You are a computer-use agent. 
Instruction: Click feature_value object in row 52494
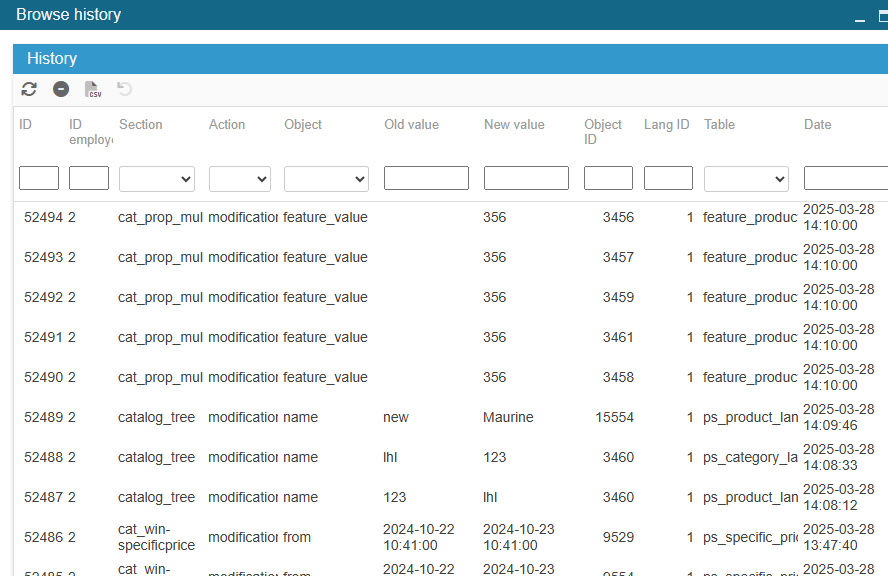point(325,217)
